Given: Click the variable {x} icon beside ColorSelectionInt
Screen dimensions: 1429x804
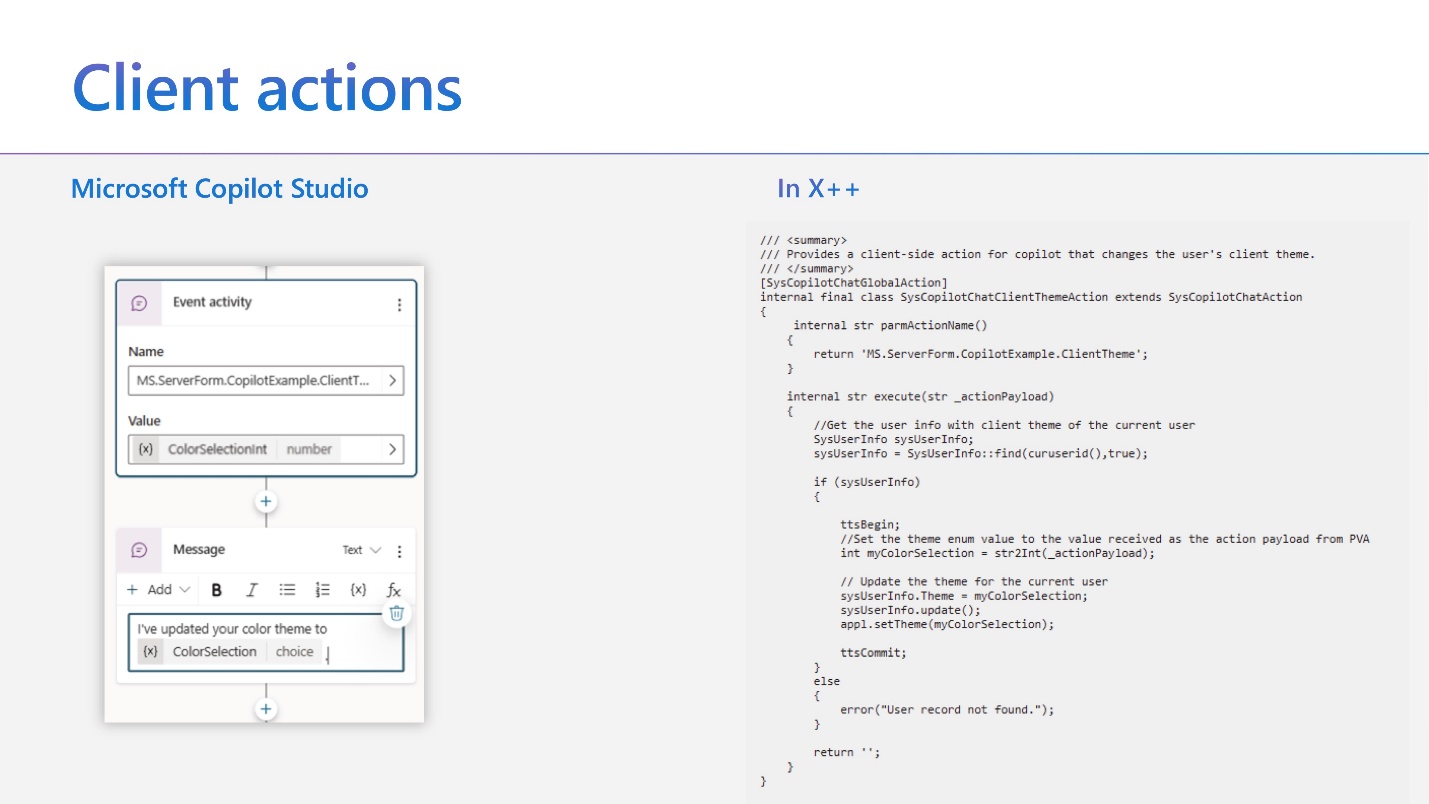Looking at the screenshot, I should click(146, 449).
